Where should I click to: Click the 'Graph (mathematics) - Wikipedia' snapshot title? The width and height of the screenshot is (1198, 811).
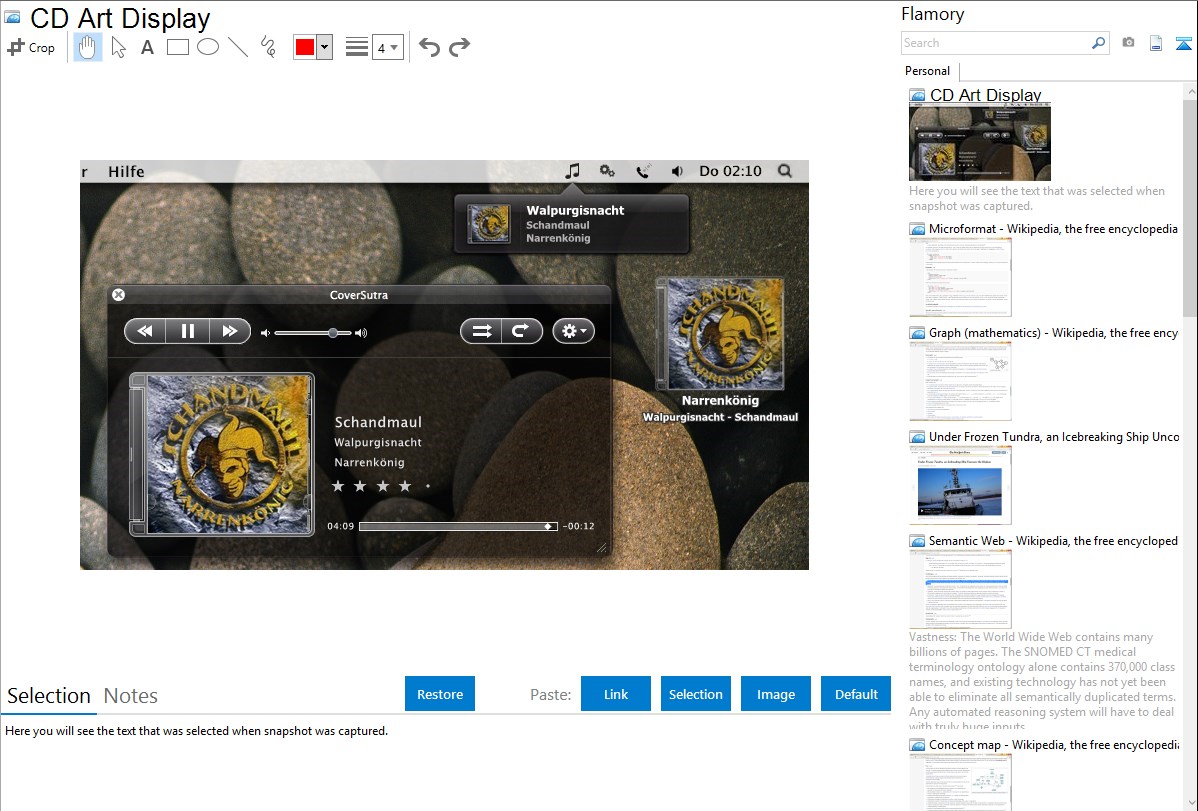(x=1053, y=333)
